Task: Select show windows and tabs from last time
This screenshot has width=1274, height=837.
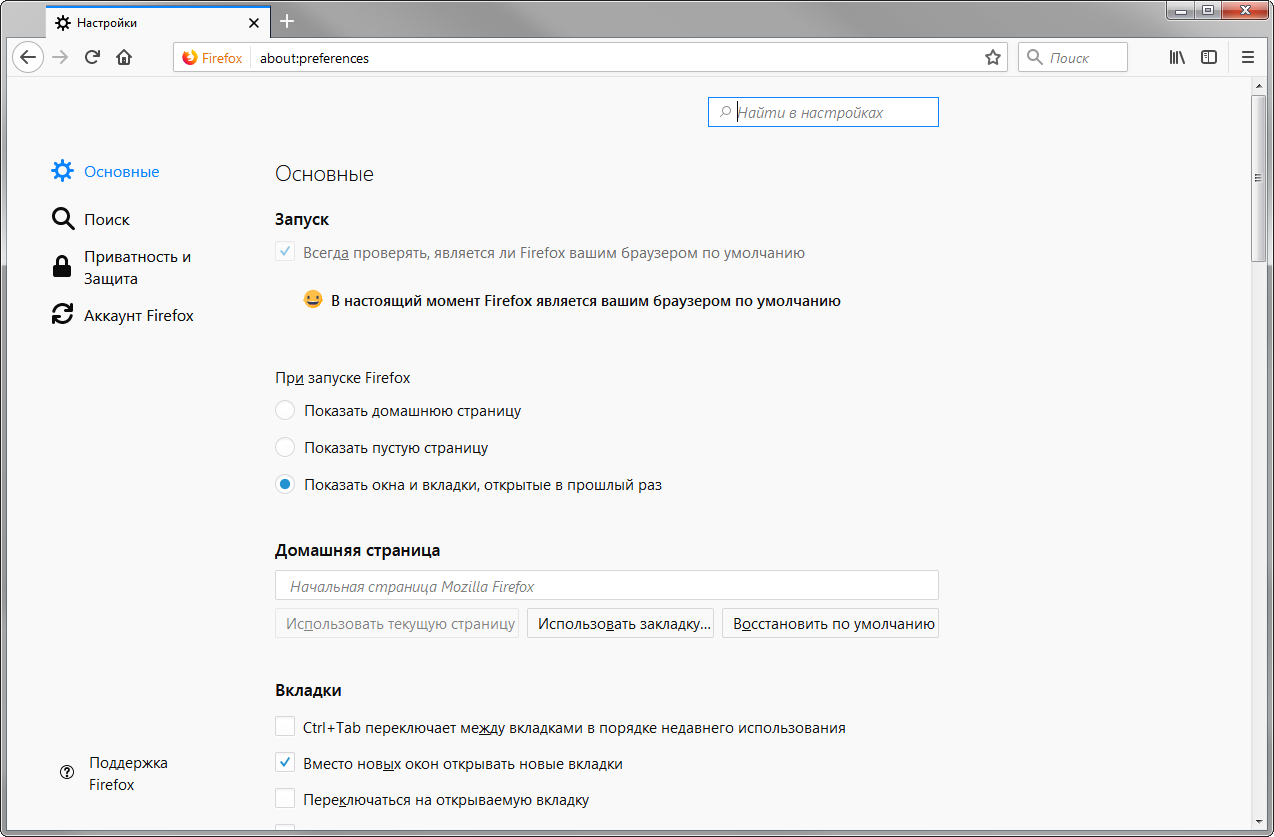Action: 285,484
